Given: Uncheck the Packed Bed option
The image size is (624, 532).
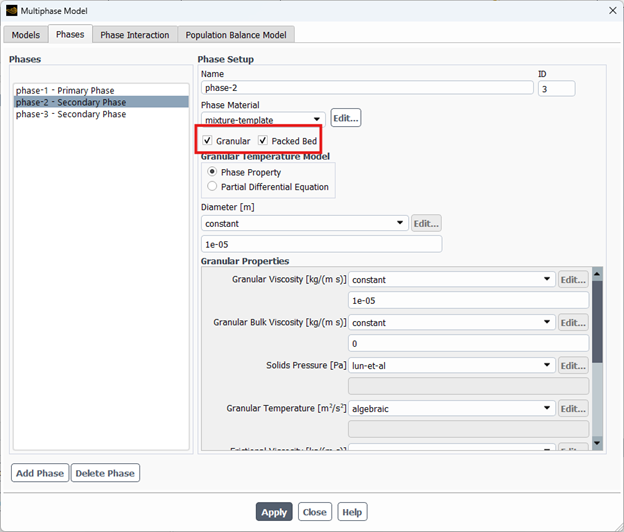Looking at the screenshot, I should click(x=263, y=141).
